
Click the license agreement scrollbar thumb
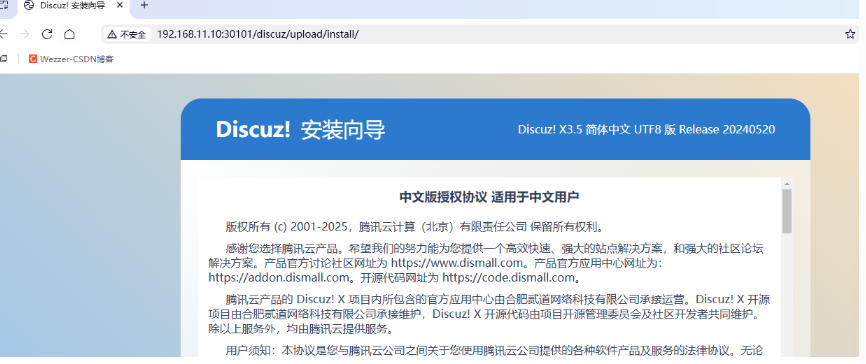(x=786, y=211)
